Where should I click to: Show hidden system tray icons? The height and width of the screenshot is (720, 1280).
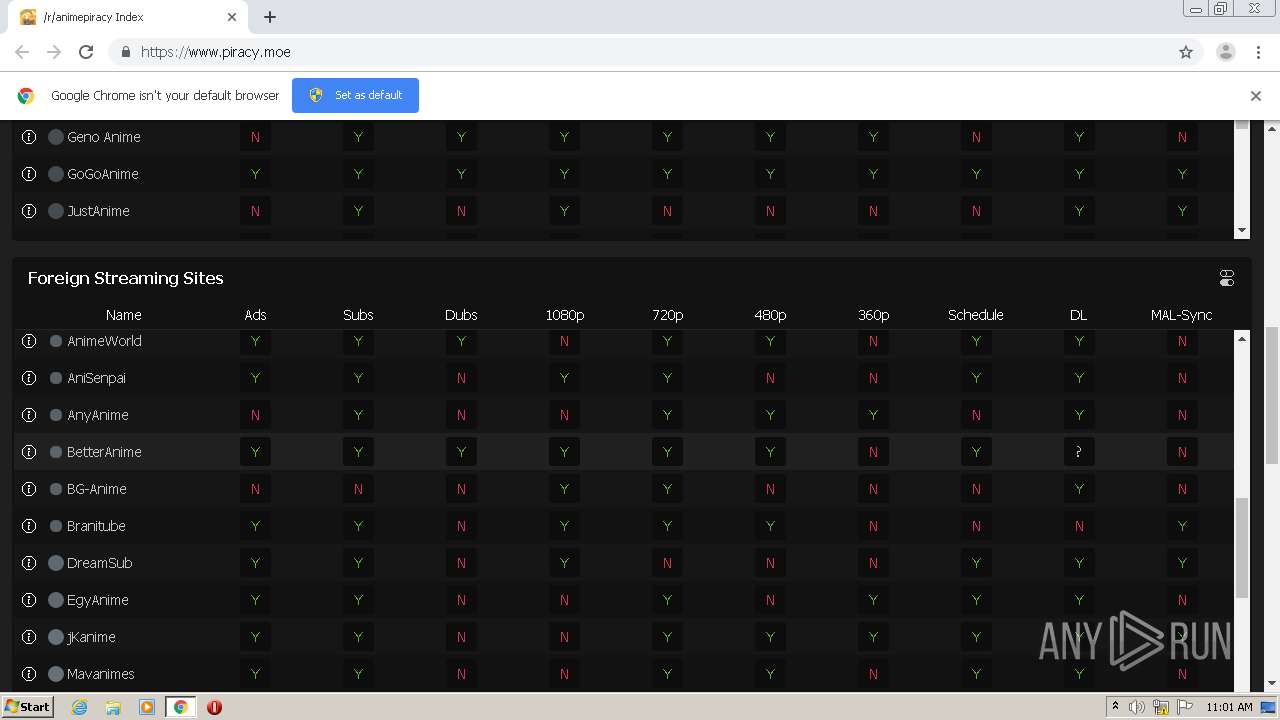(1115, 707)
